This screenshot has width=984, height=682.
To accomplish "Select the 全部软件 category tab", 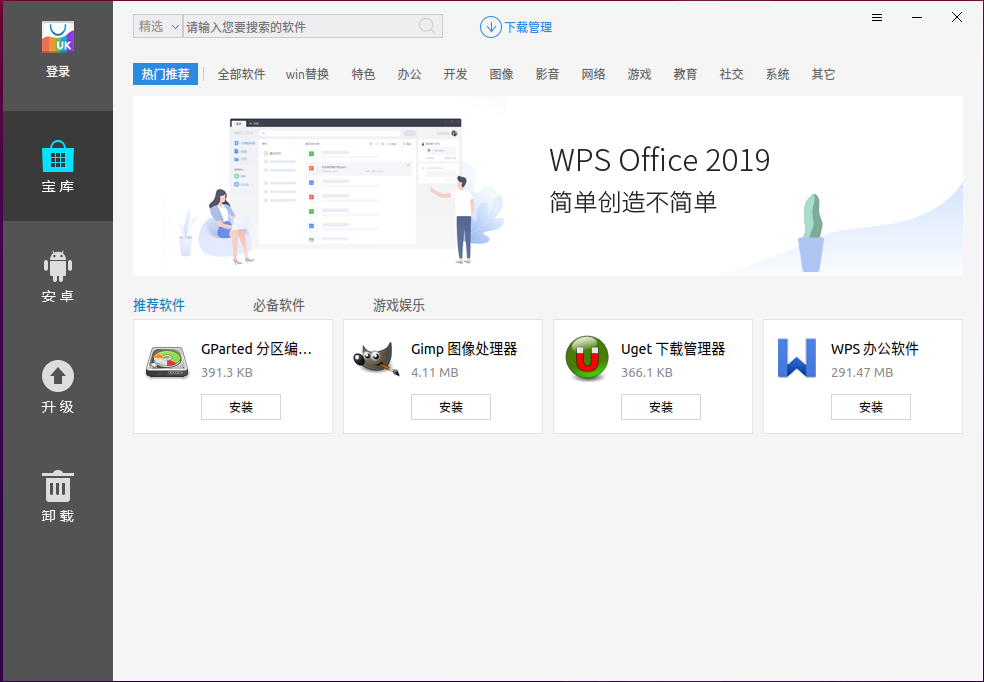I will click(242, 74).
